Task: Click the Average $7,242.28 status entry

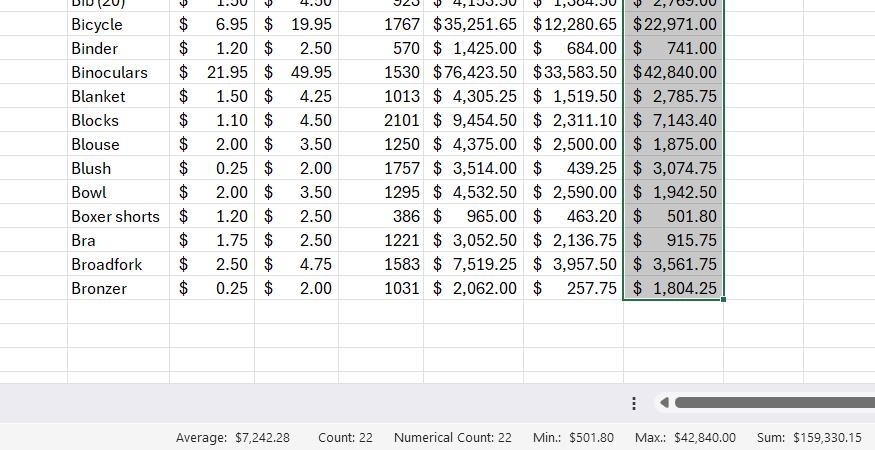Action: [233, 438]
